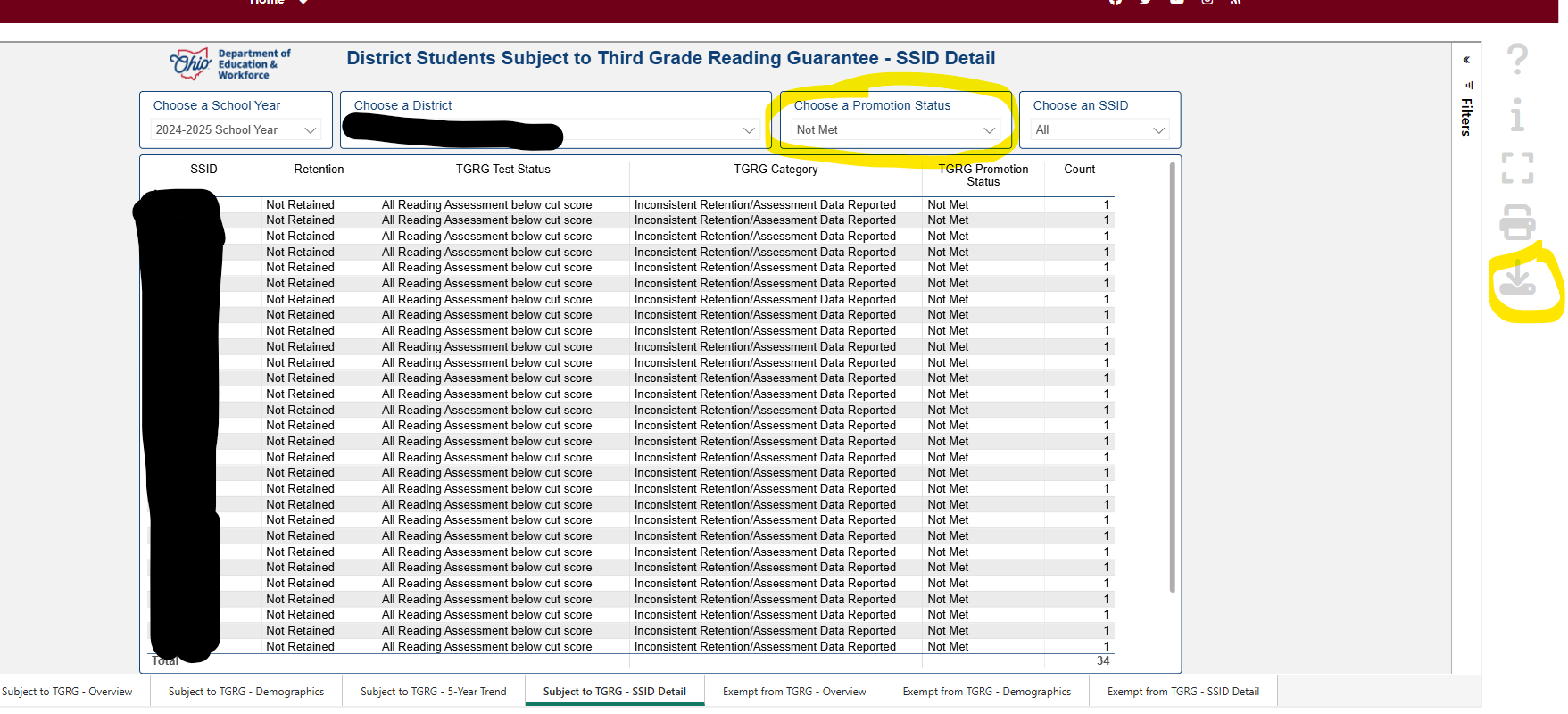Enter full screen mode with the expand icon
Screen dimensions: 1568x714
(1517, 168)
